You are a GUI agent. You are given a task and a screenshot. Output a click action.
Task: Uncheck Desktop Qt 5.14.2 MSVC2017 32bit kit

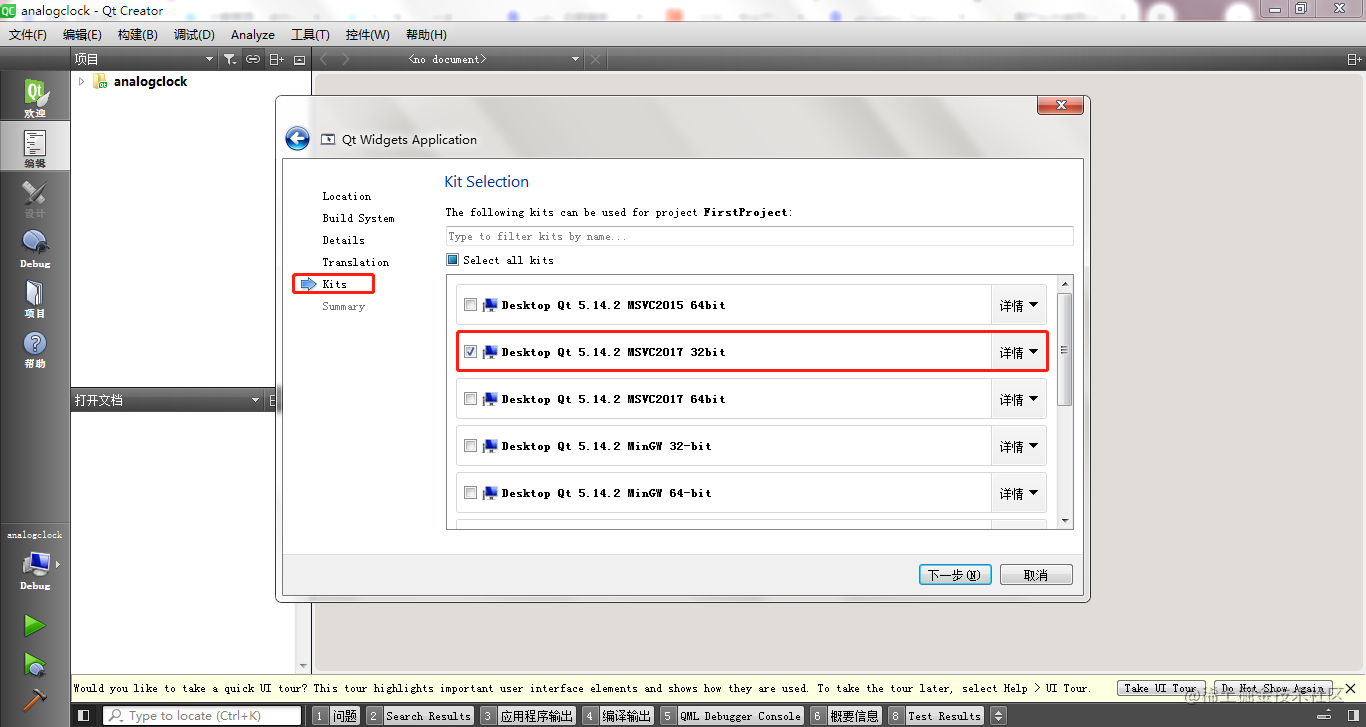[470, 352]
